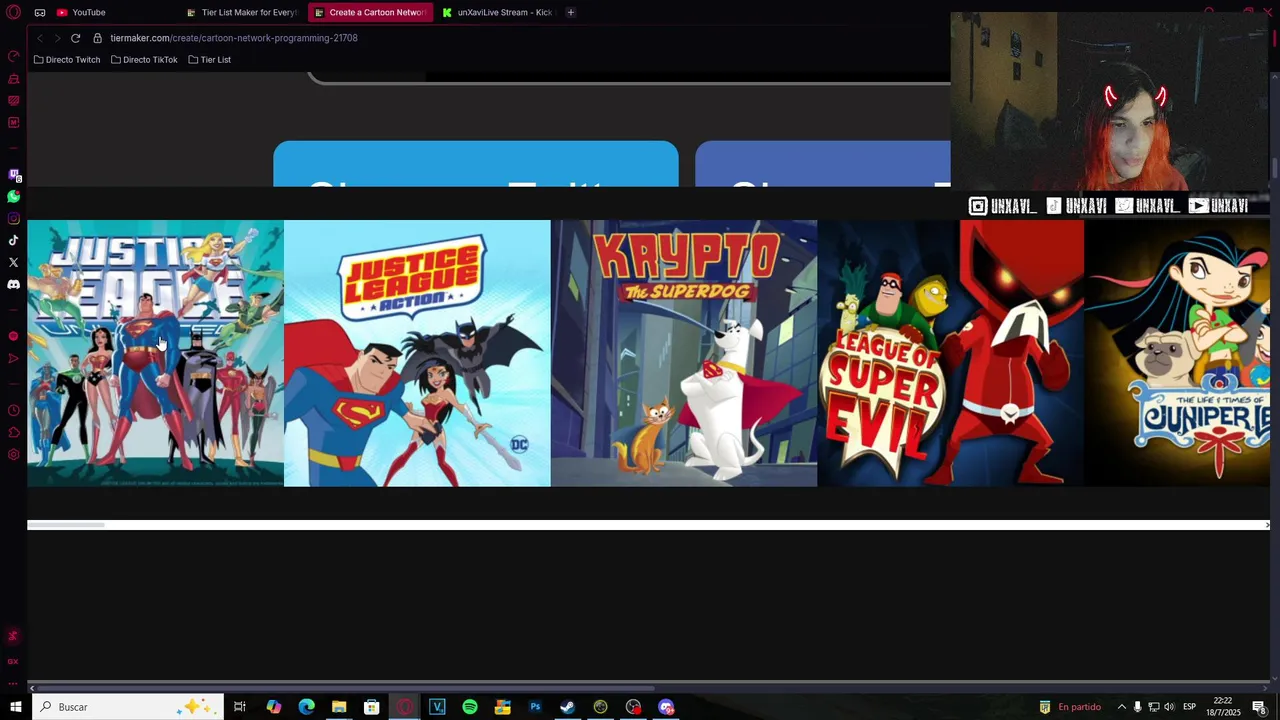Go forward to the next page
Viewport: 1280px width, 720px height.
(x=57, y=38)
